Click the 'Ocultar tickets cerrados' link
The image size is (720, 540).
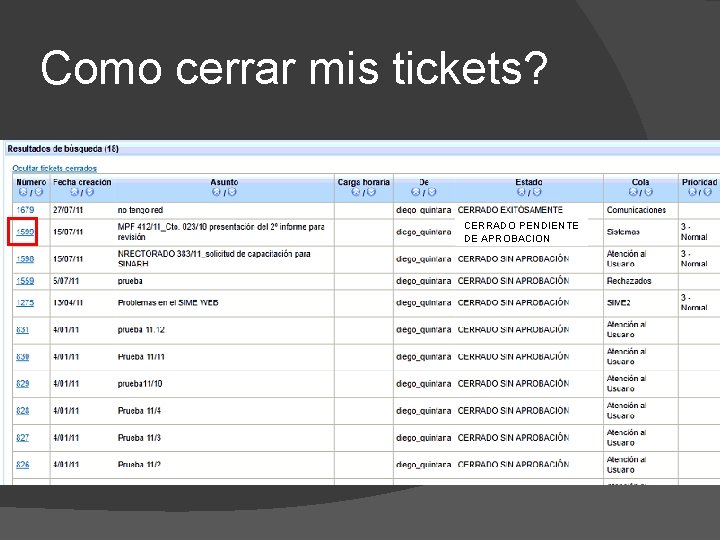click(55, 168)
